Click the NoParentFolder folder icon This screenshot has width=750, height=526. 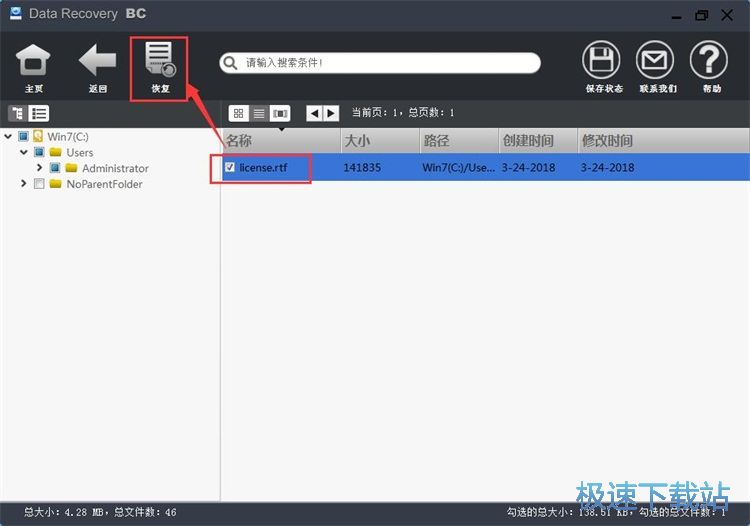coord(55,184)
